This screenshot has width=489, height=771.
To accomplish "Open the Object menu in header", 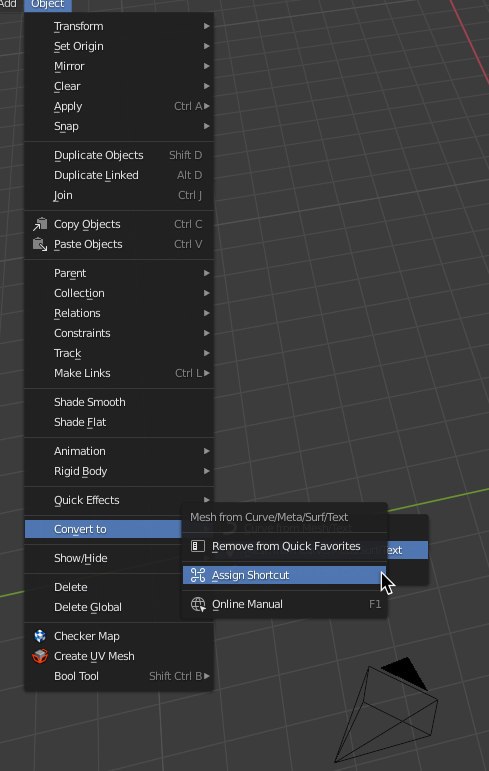I will click(x=48, y=5).
